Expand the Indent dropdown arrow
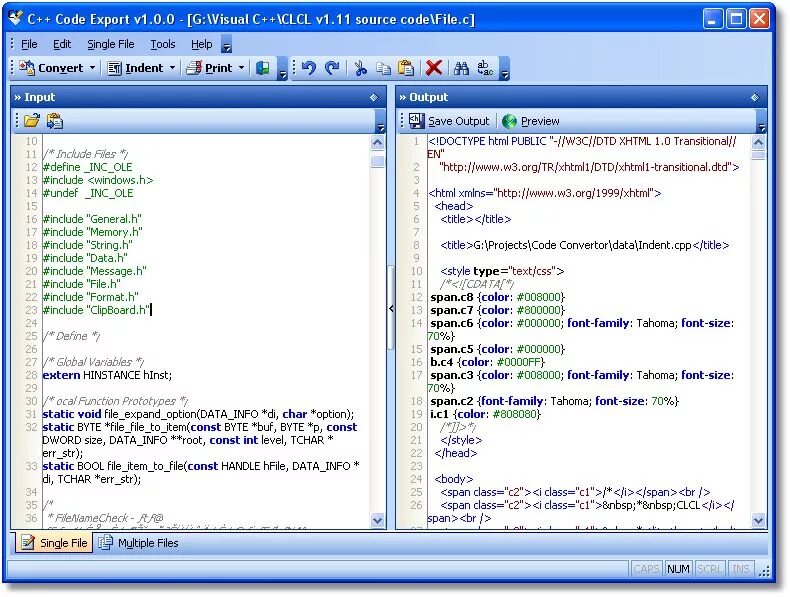 point(172,68)
